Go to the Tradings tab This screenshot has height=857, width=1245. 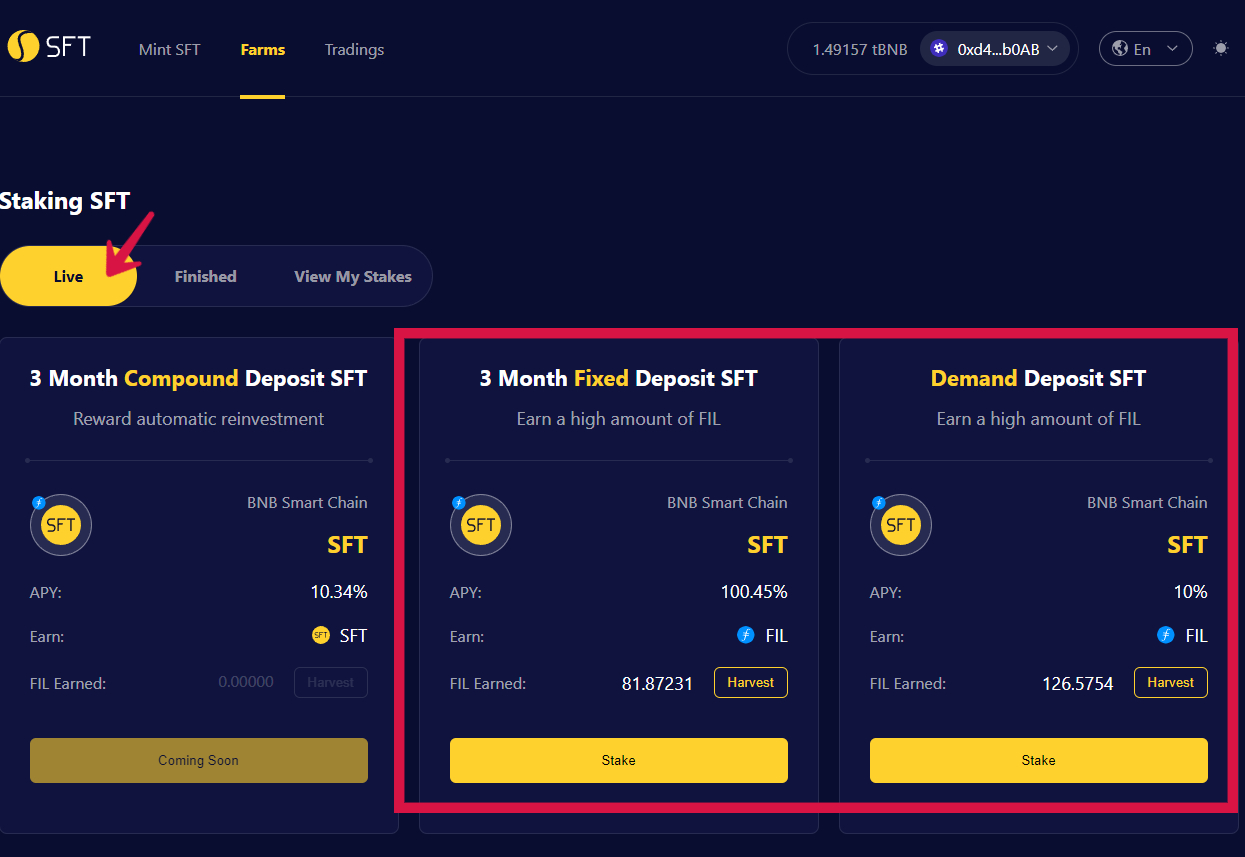point(354,49)
